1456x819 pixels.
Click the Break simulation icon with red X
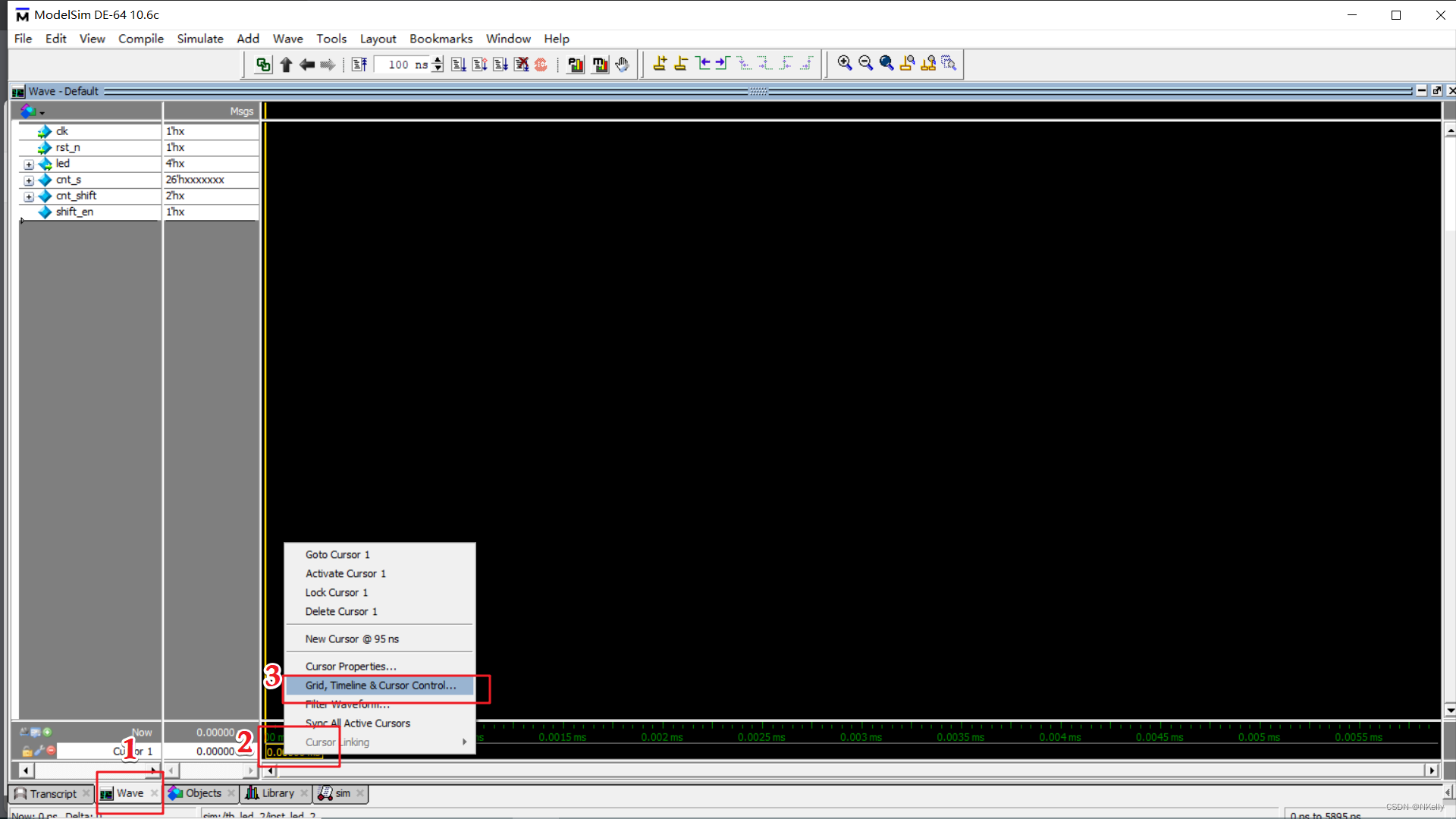[521, 64]
